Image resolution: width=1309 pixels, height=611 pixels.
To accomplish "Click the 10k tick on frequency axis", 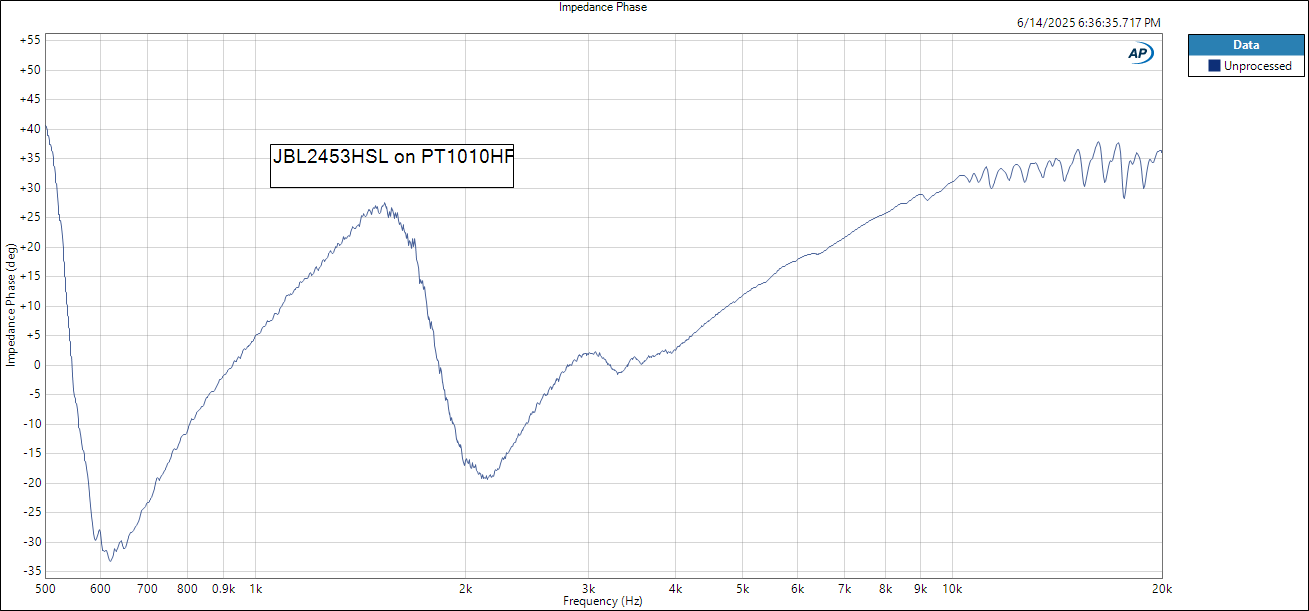I will click(952, 588).
